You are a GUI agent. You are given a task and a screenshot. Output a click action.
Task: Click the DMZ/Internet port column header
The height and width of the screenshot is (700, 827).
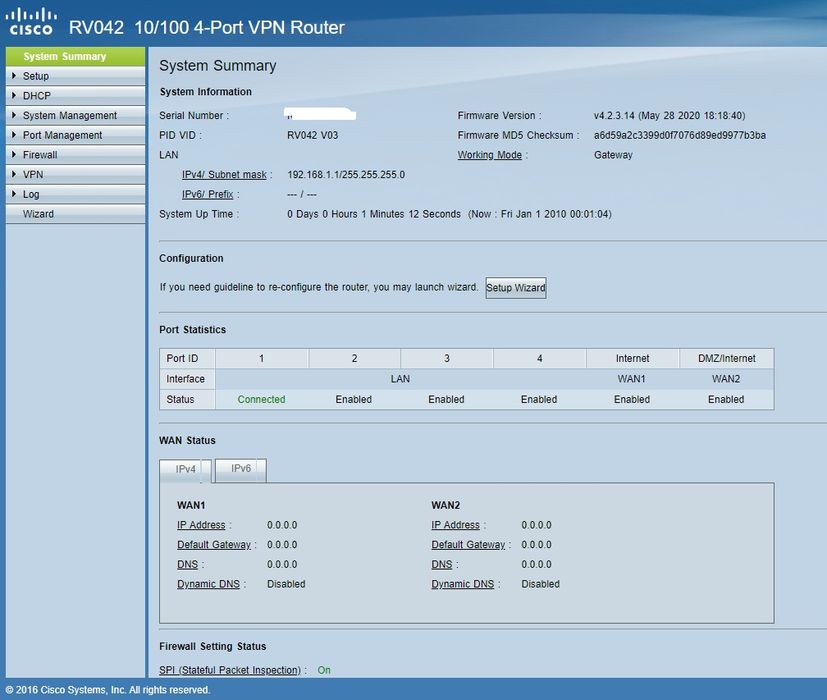[727, 358]
